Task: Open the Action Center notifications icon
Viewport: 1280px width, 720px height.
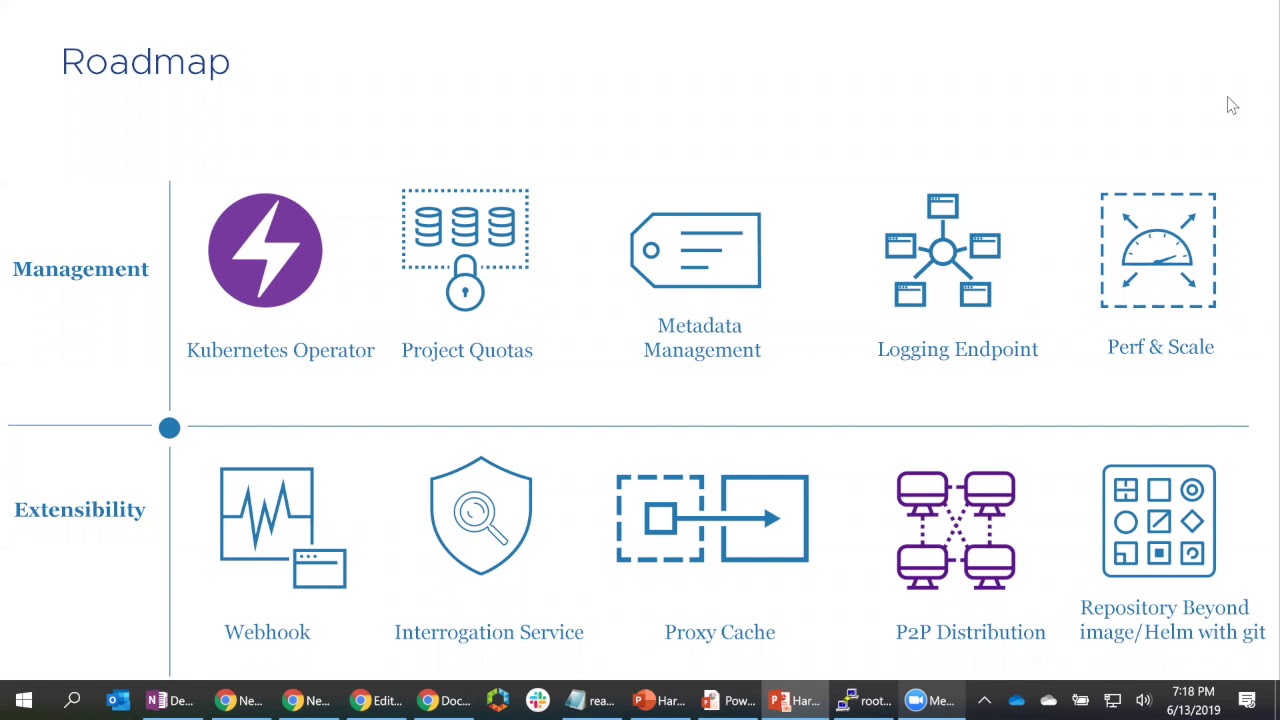Action: [x=1247, y=700]
